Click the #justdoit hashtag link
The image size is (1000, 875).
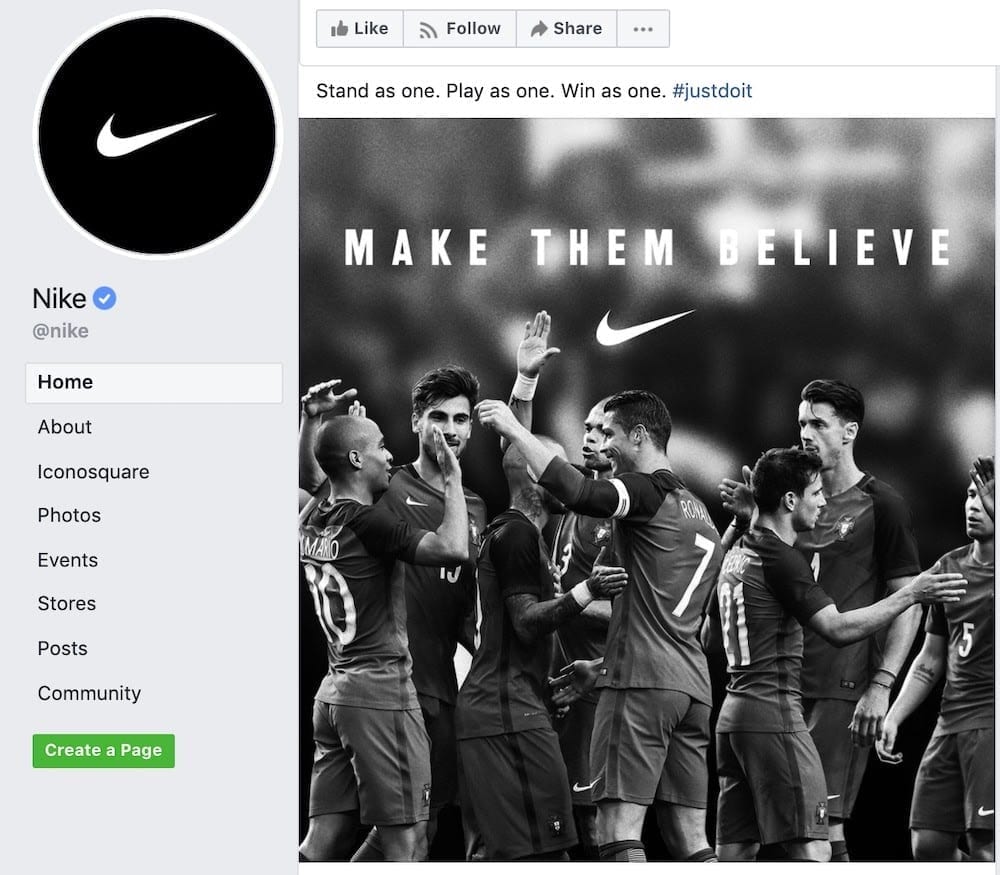click(x=712, y=91)
